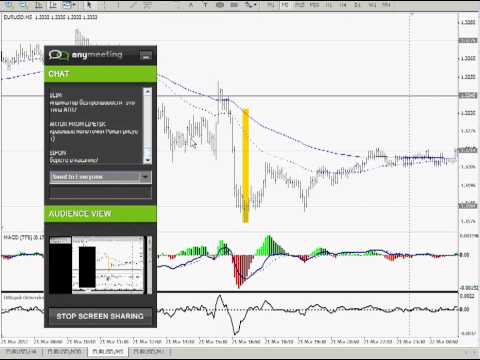Image resolution: width=480 pixels, height=360 pixels.
Task: Click chat scrollbar up arrow
Action: [147, 91]
